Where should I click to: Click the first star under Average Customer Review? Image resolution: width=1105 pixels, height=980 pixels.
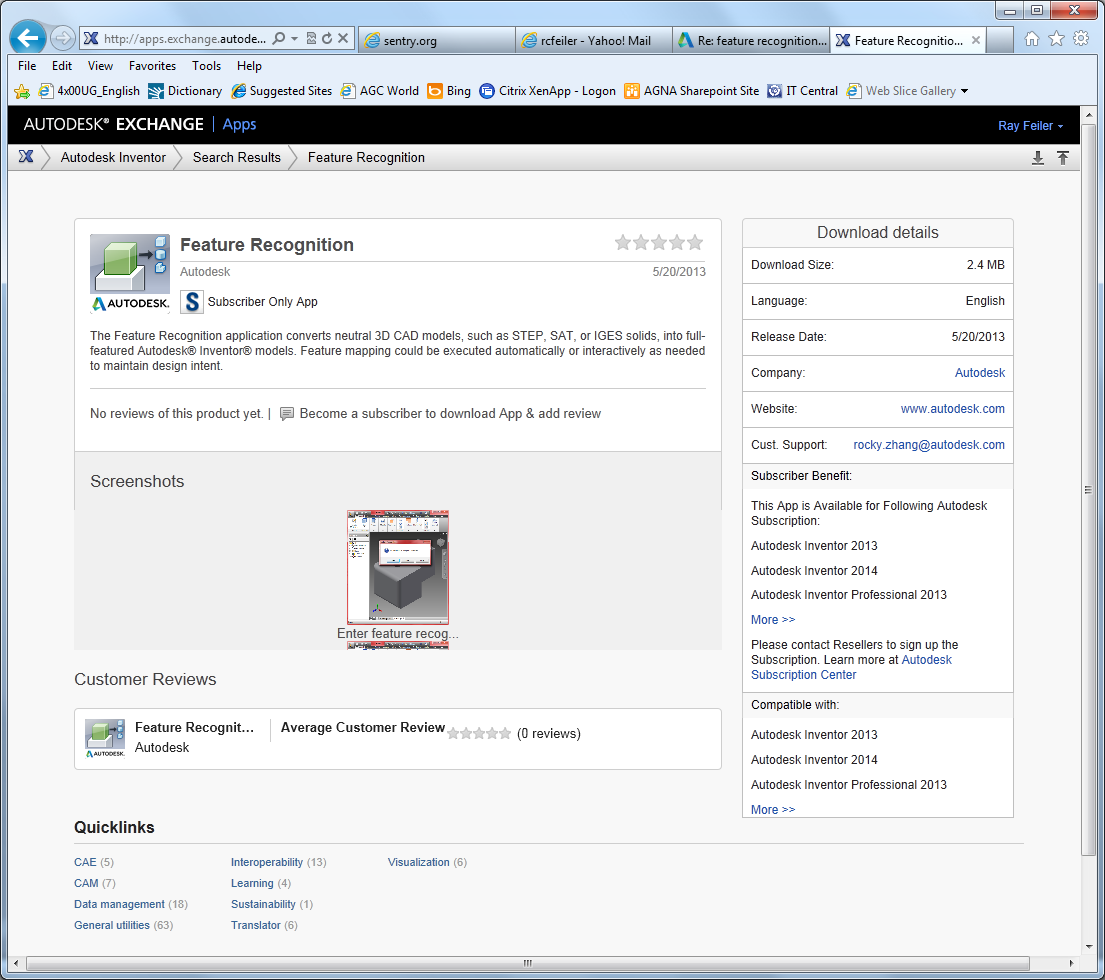click(x=453, y=733)
